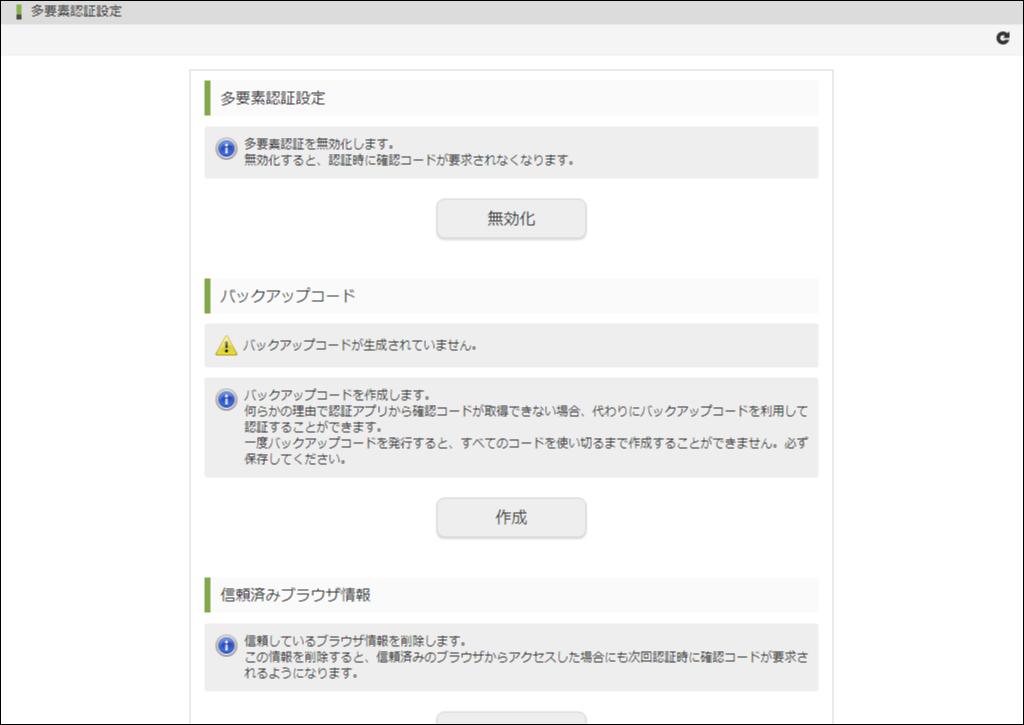Screen dimensions: 1024x725
Task: Click the line starting with この情報を削除すると
Action: (x=526, y=657)
